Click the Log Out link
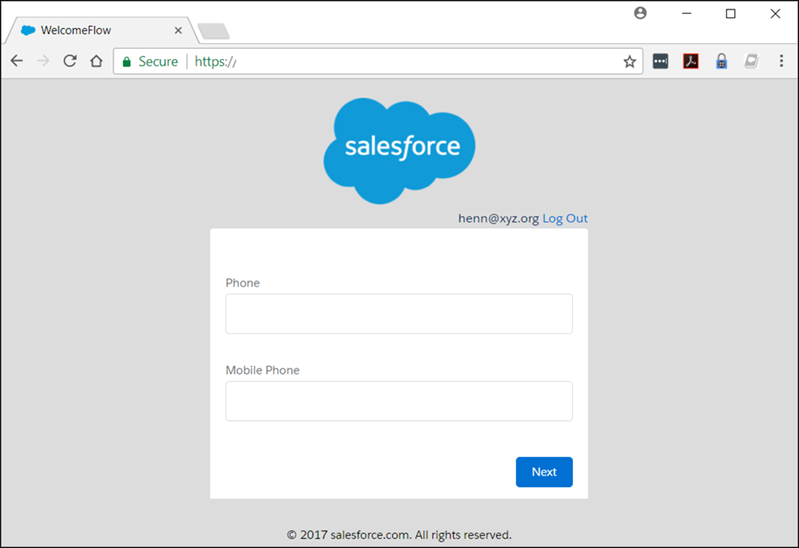This screenshot has height=548, width=799. click(565, 218)
